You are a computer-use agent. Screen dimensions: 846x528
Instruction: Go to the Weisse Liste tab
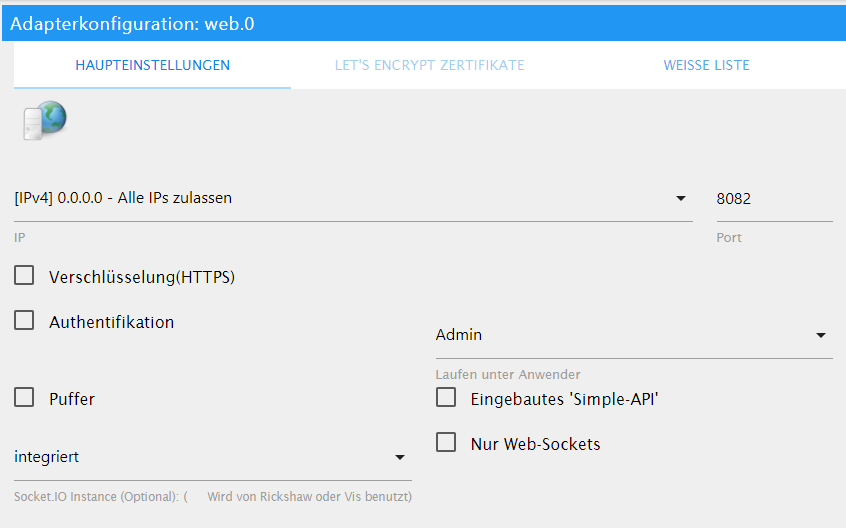pos(706,65)
